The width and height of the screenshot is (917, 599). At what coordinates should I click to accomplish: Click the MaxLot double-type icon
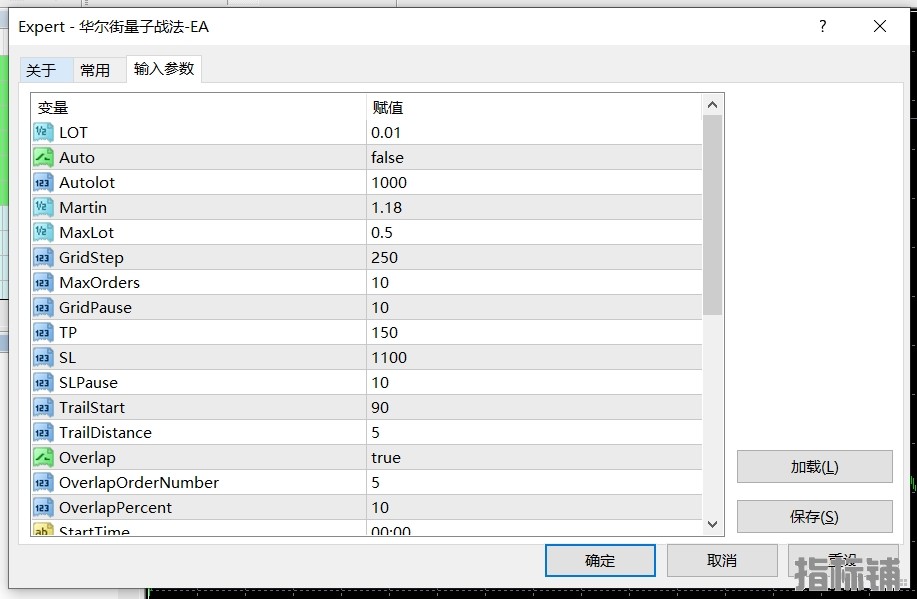pyautogui.click(x=43, y=233)
